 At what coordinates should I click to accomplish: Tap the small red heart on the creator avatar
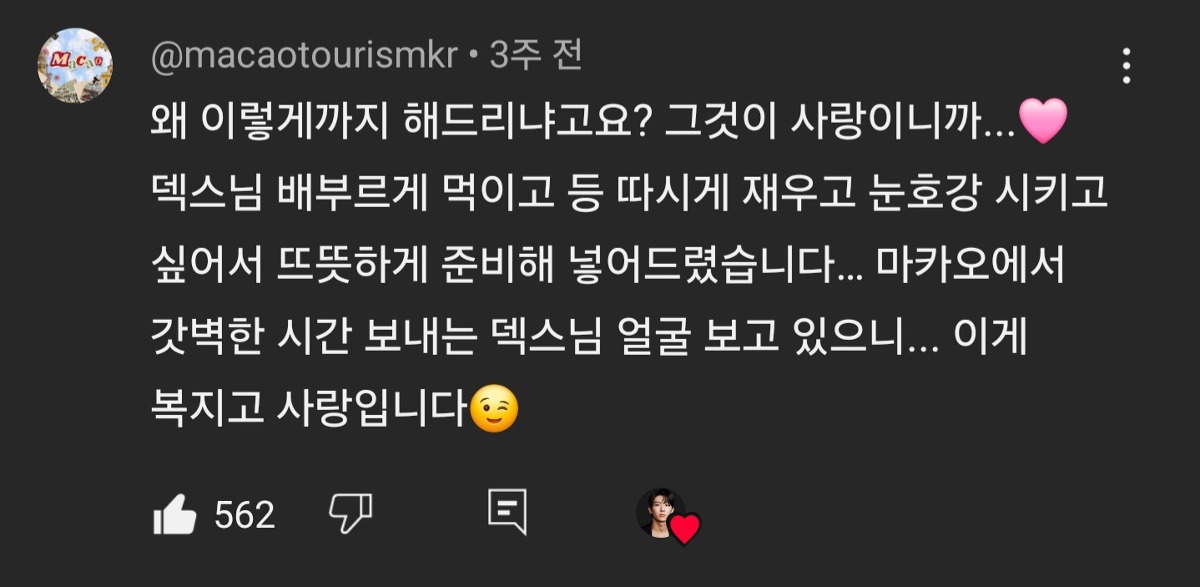click(x=686, y=529)
